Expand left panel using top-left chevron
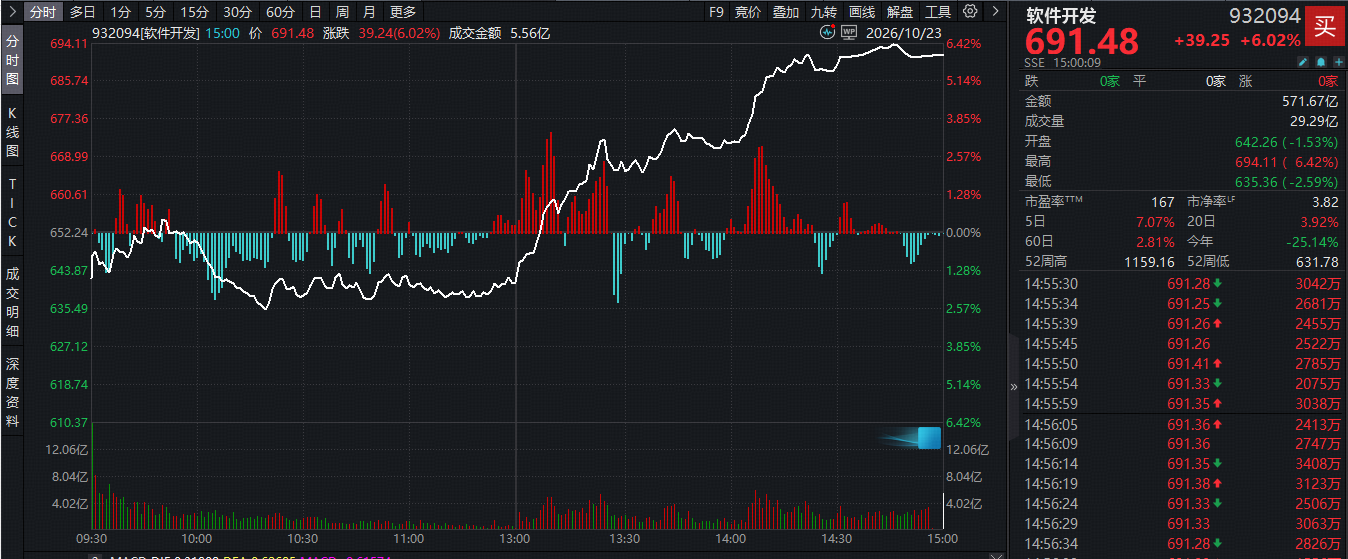Viewport: 1348px width, 559px height. click(10, 12)
